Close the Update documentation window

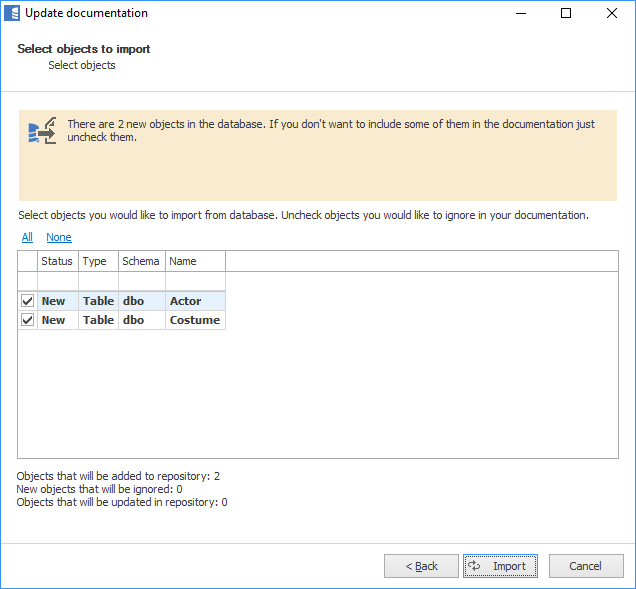(611, 14)
